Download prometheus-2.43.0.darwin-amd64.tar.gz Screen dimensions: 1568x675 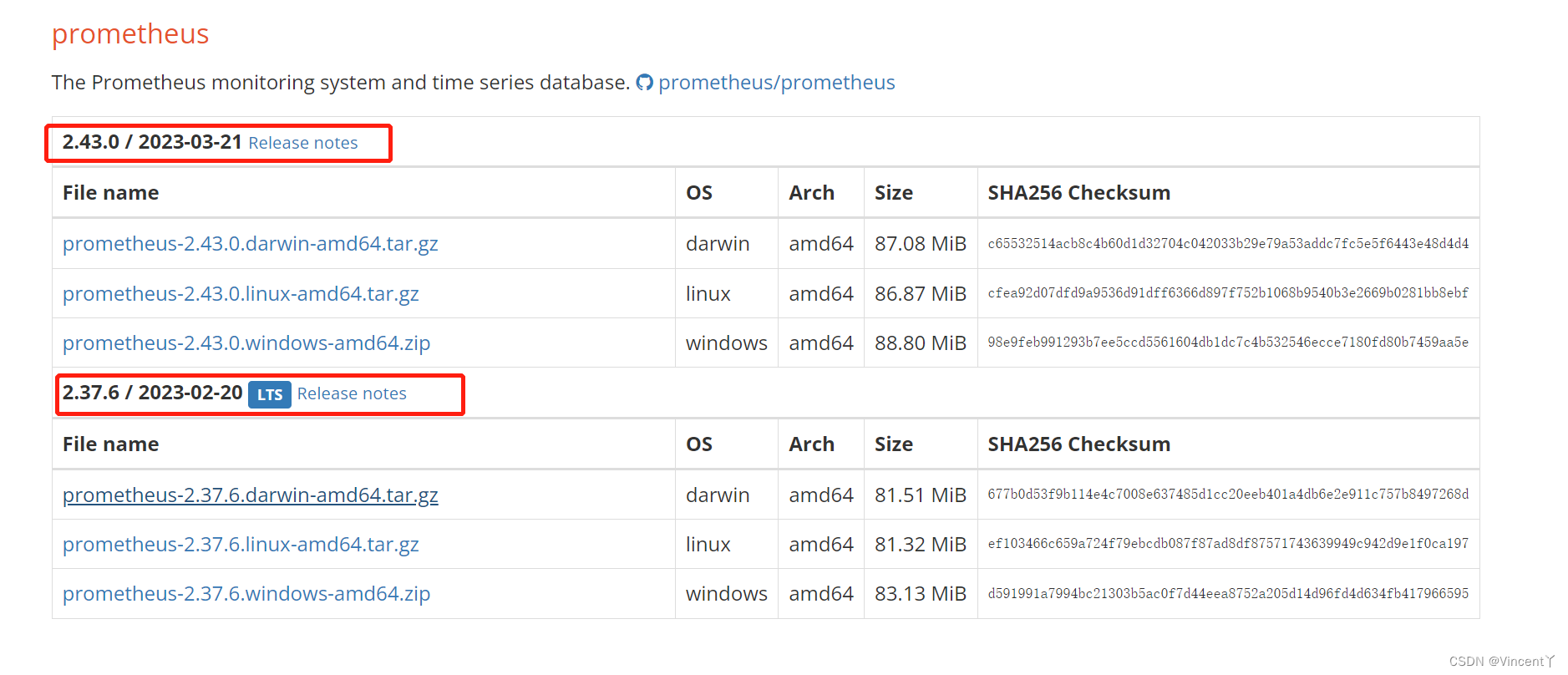coord(250,243)
